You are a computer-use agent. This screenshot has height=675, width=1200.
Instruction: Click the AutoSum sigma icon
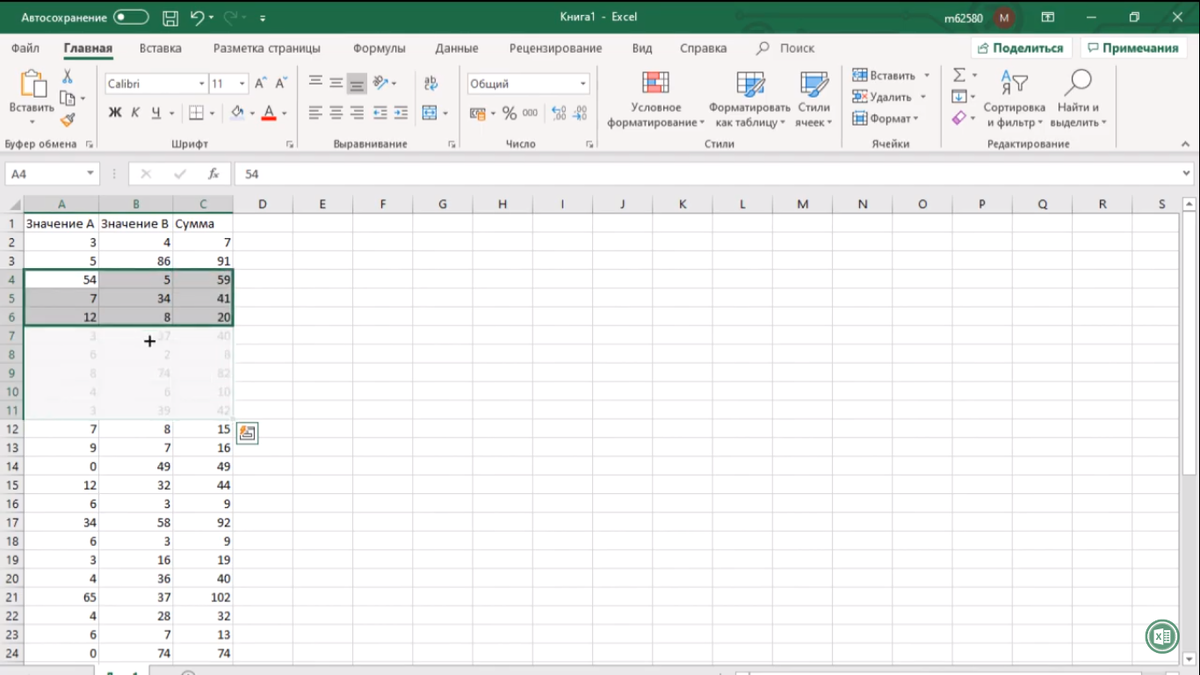959,76
